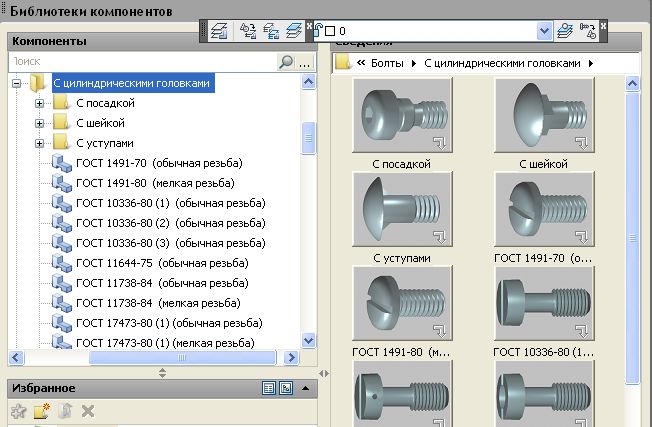This screenshot has width=652, height=427.
Task: Click the folder icon next to С шейкой in tree
Action: (62, 122)
